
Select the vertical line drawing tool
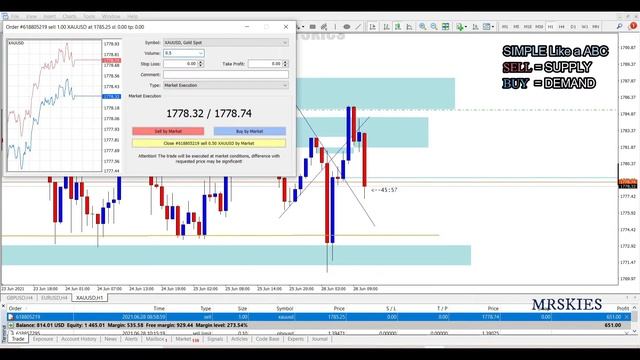click(336, 27)
